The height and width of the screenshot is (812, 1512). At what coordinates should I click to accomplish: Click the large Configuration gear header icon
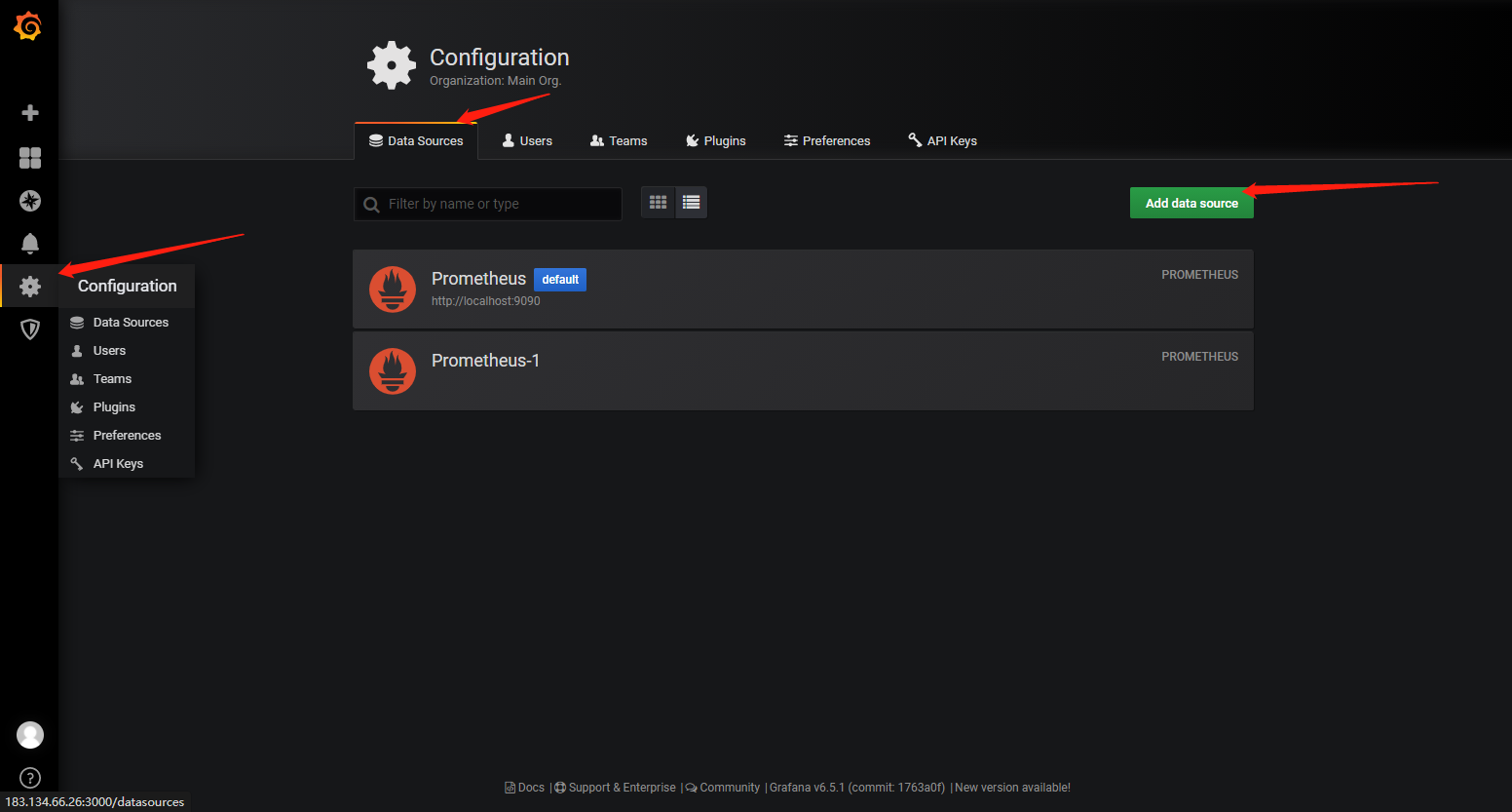coord(392,65)
